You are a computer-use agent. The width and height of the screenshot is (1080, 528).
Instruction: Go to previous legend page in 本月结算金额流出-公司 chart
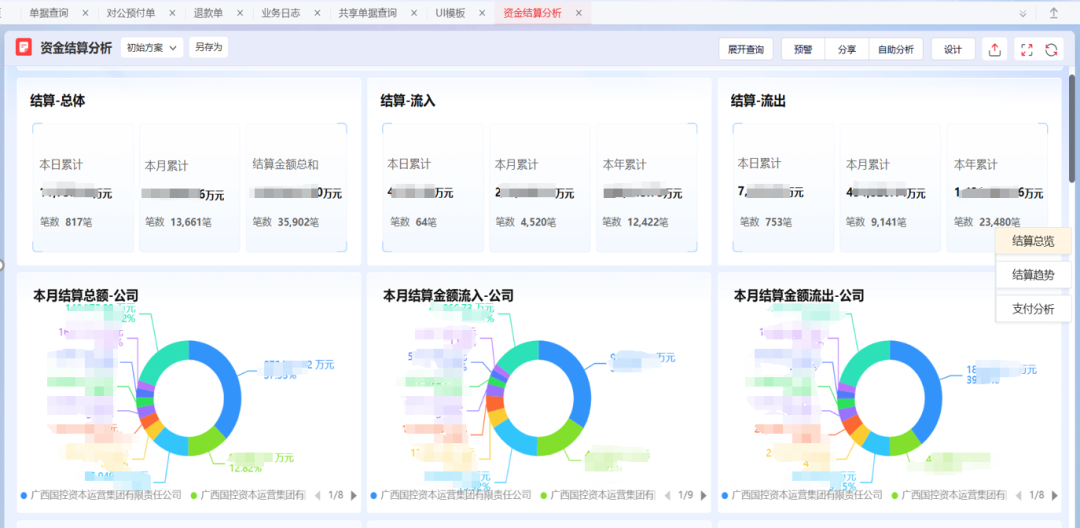(x=1018, y=495)
